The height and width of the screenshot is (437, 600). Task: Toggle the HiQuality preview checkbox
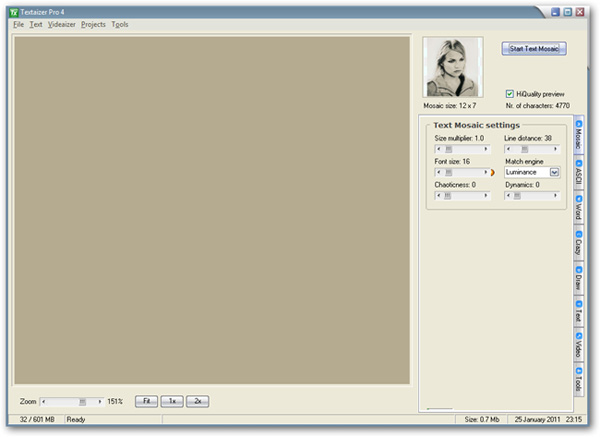point(509,94)
